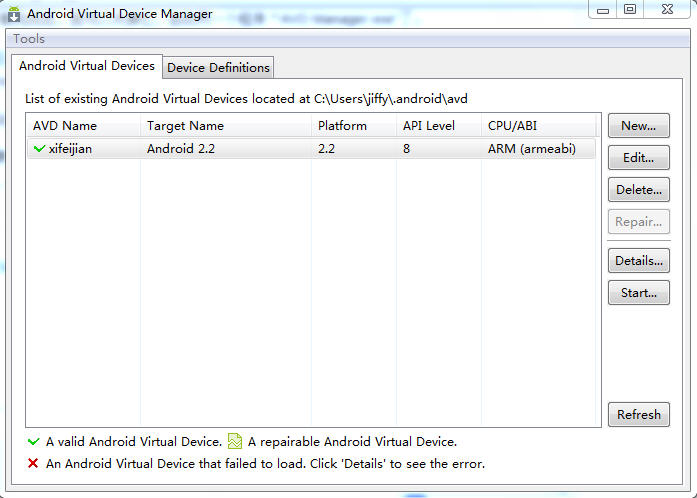Sort by CPU/ABI column header
Image resolution: width=697 pixels, height=498 pixels.
[539, 126]
